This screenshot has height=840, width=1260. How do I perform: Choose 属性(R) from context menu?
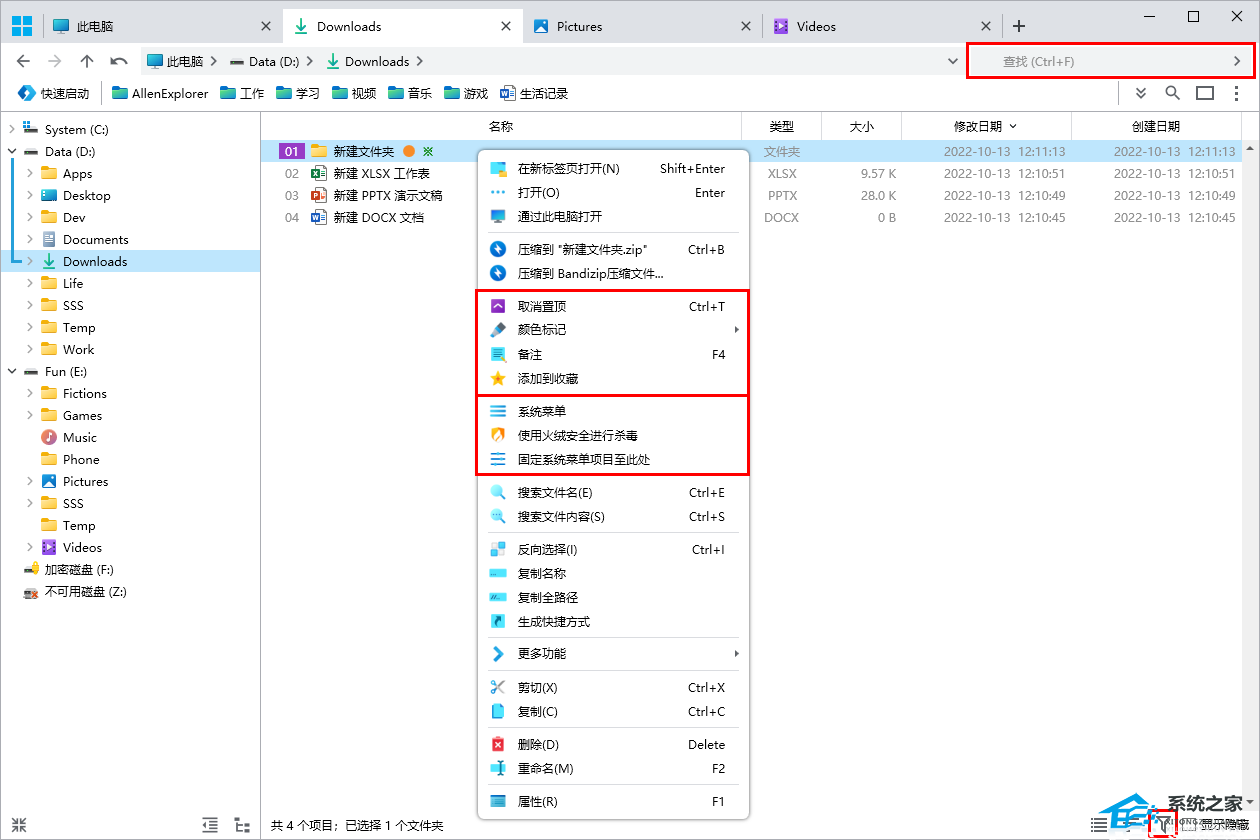(613, 801)
